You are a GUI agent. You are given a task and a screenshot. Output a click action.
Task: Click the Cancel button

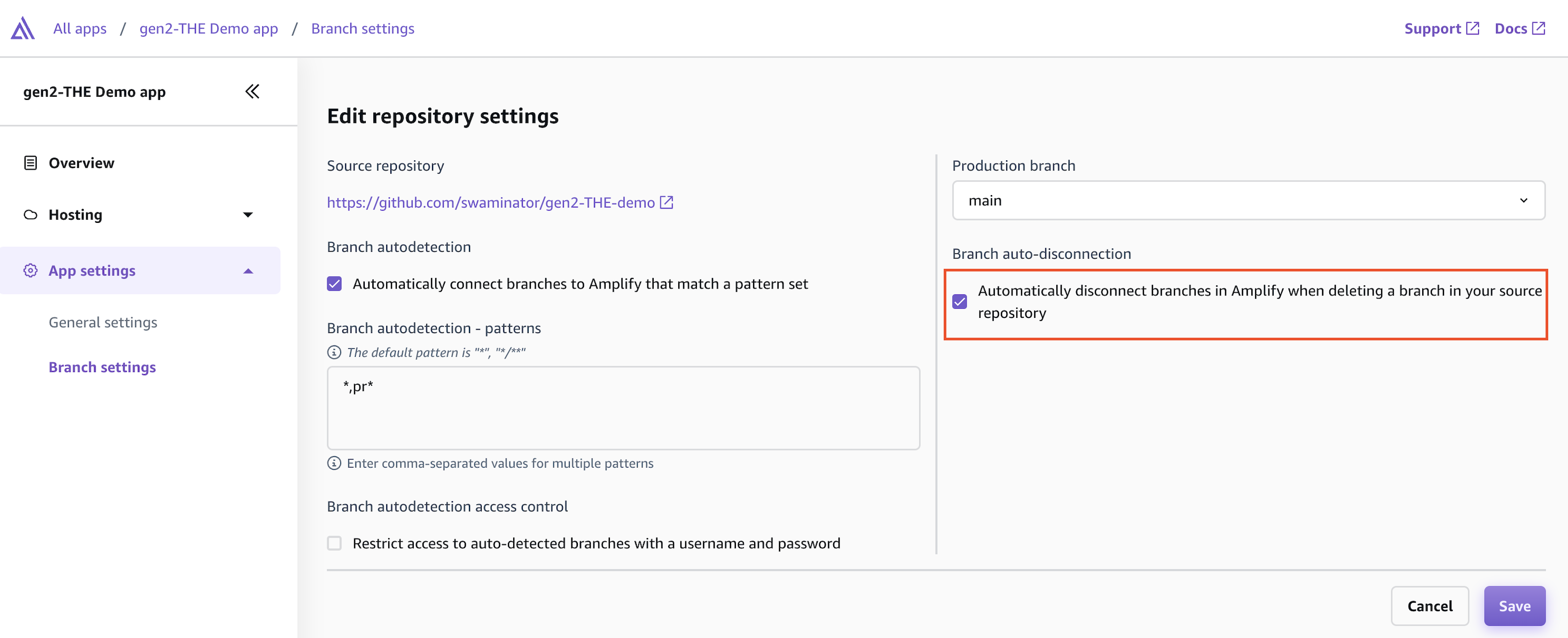tap(1429, 606)
